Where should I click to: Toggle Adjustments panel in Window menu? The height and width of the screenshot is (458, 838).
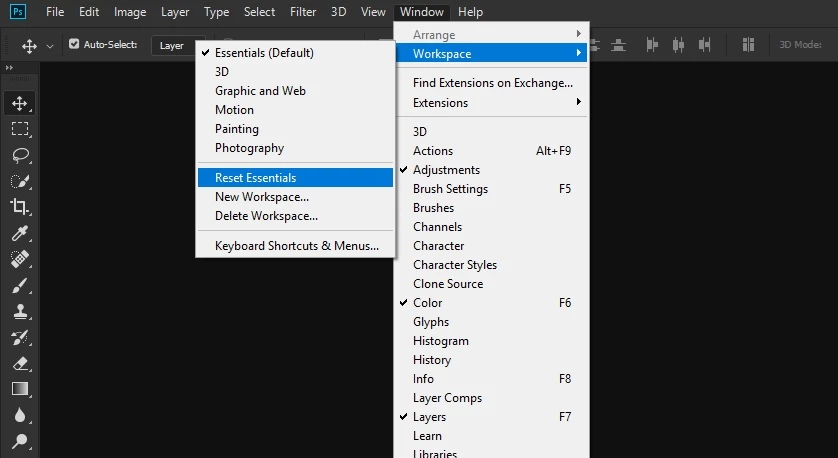[491, 170]
